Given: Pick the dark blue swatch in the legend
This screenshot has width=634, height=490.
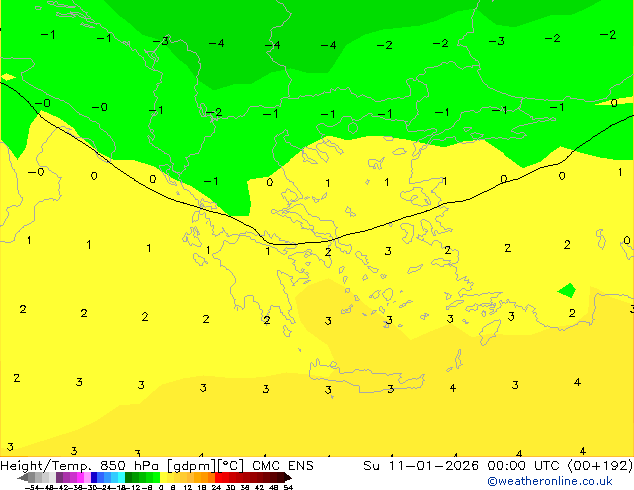Looking at the screenshot, I should coord(94,477).
